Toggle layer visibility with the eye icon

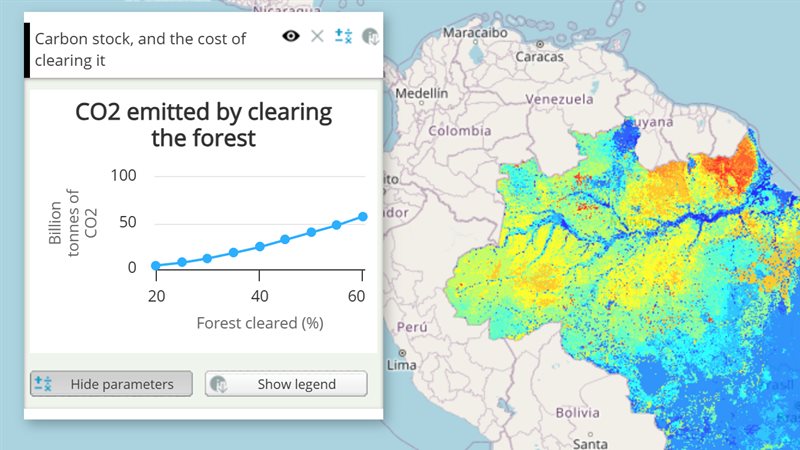[291, 36]
